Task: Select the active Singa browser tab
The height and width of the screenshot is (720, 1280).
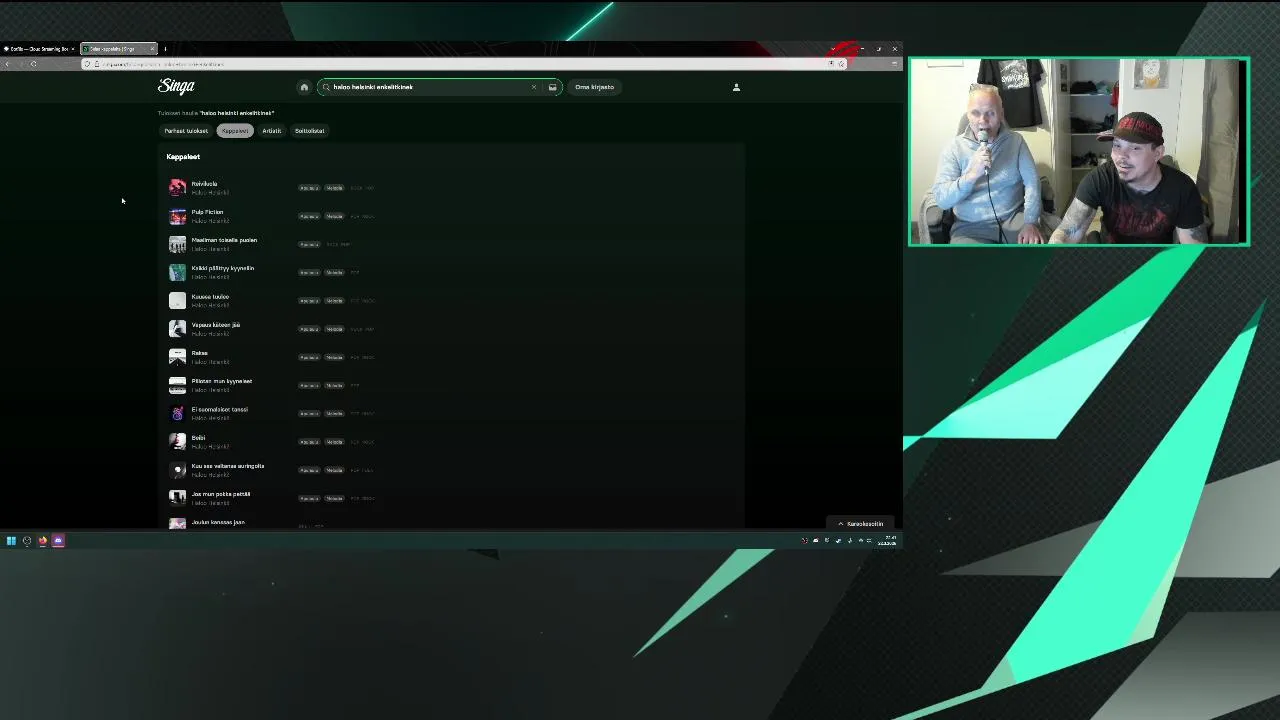Action: pos(117,49)
